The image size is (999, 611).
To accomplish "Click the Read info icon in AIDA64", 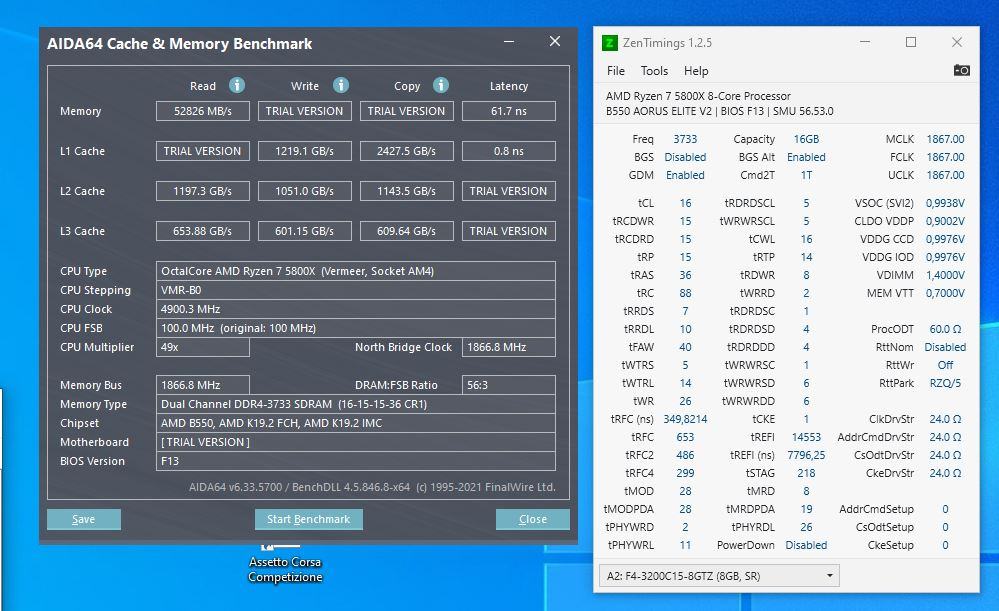I will (237, 85).
